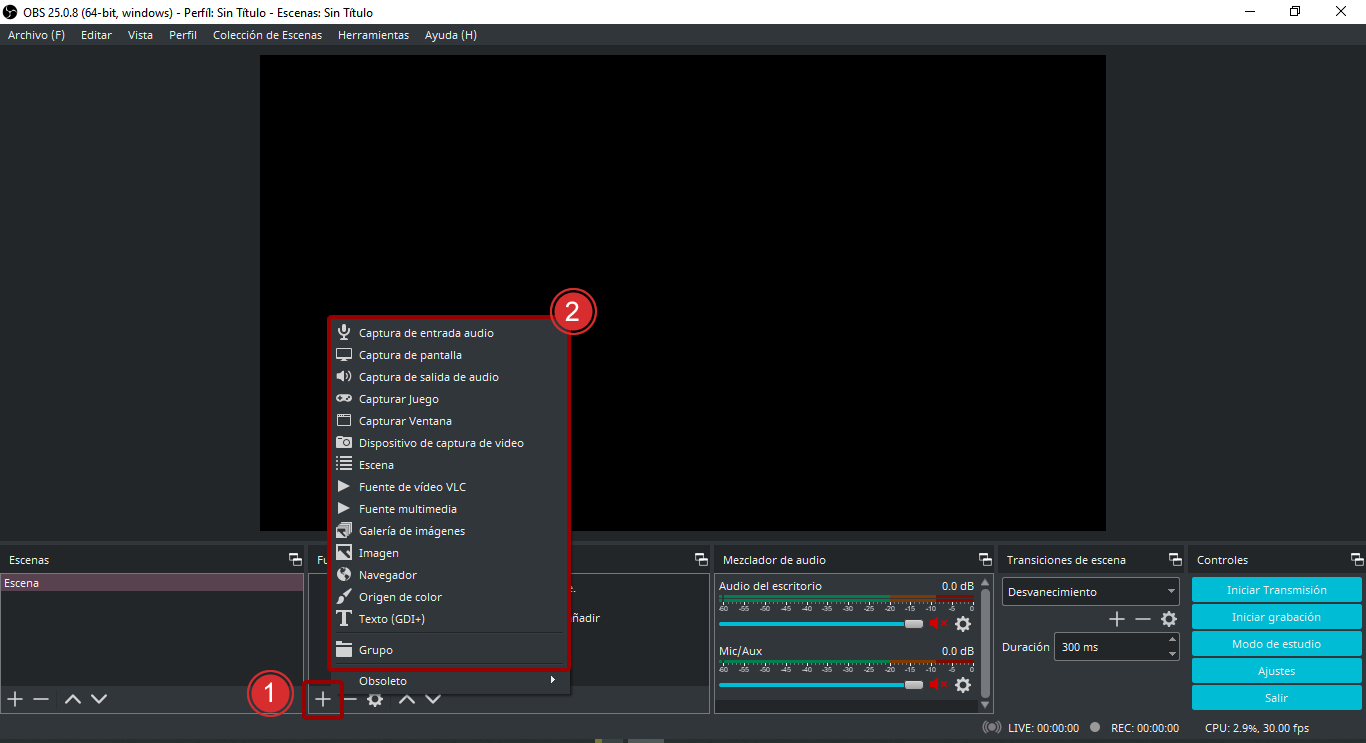Remove selected source with minus icon
The width and height of the screenshot is (1366, 743).
(350, 699)
